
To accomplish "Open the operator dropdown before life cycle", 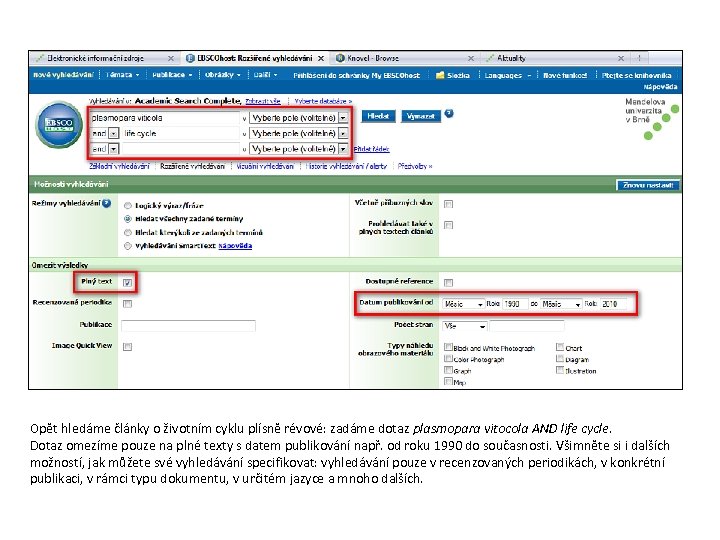I will pyautogui.click(x=105, y=134).
